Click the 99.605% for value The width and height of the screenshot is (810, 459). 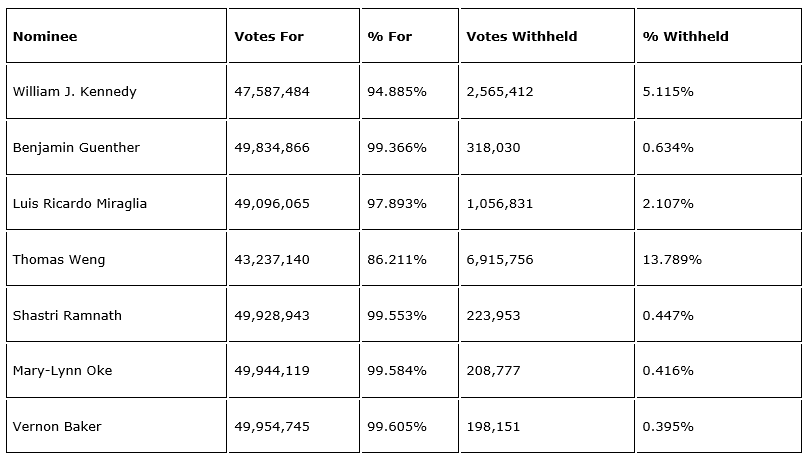396,427
